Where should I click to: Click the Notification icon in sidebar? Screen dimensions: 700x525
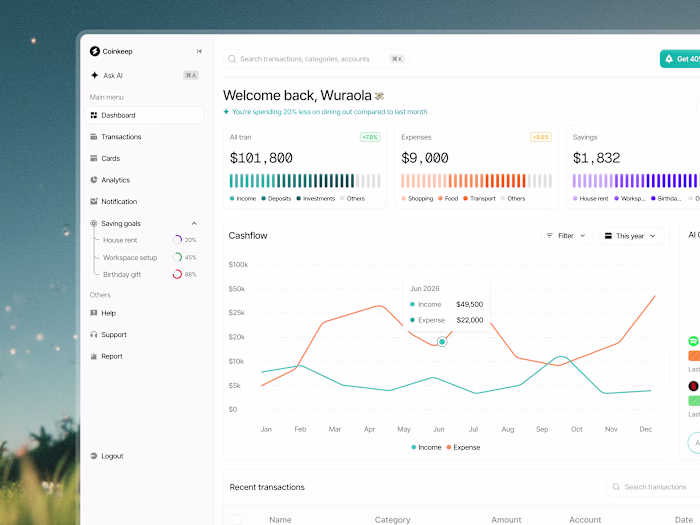[x=94, y=201]
